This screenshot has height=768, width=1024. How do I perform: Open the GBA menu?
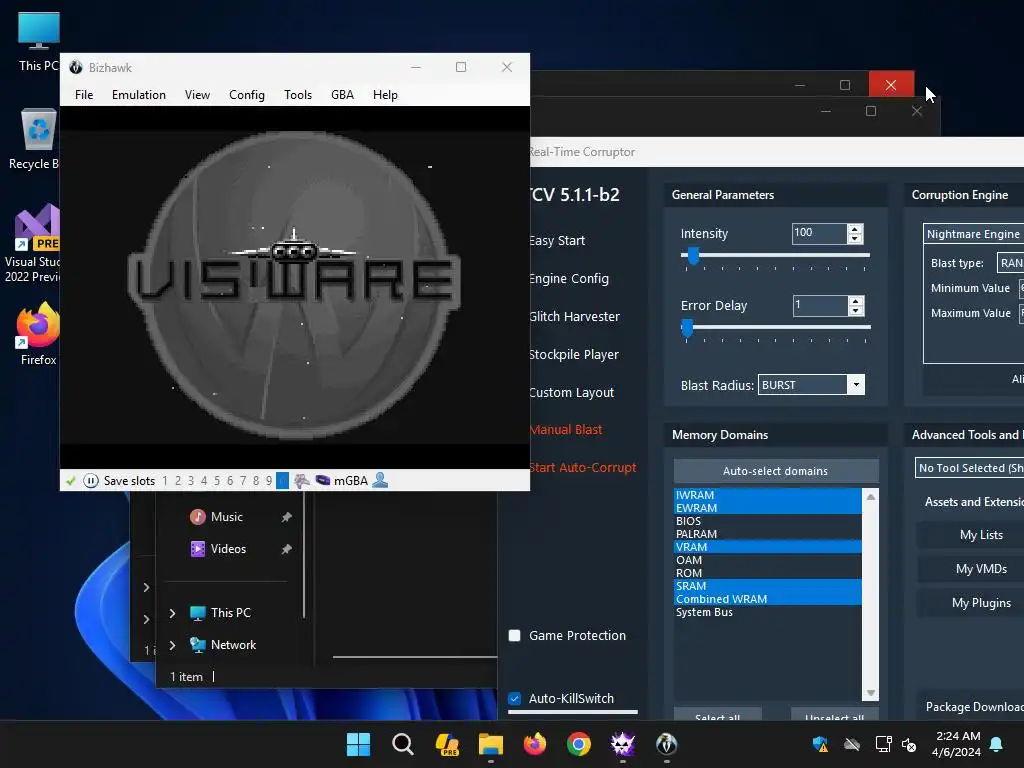(x=342, y=95)
